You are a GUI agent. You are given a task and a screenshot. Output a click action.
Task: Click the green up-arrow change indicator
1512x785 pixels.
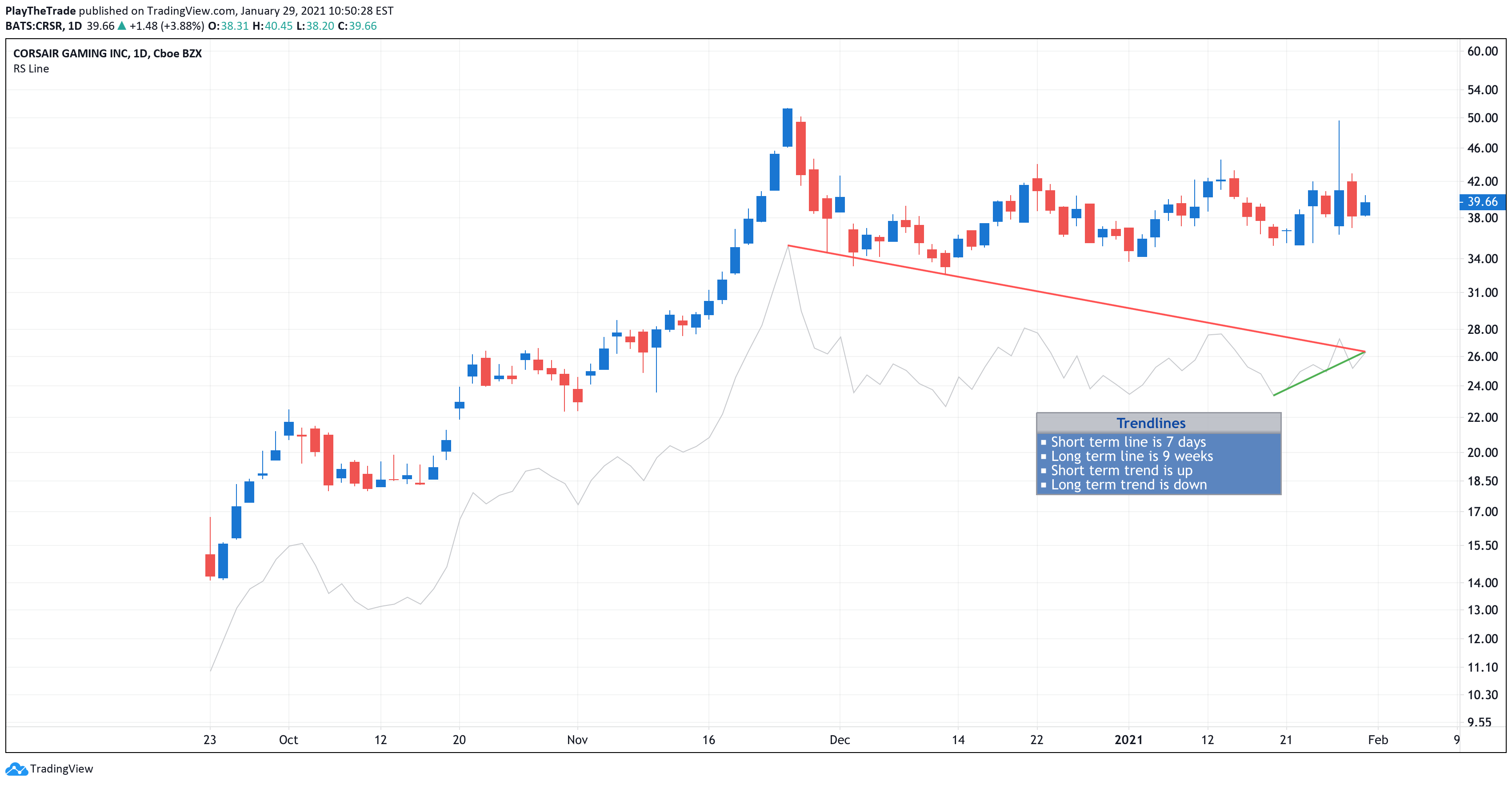[x=122, y=26]
